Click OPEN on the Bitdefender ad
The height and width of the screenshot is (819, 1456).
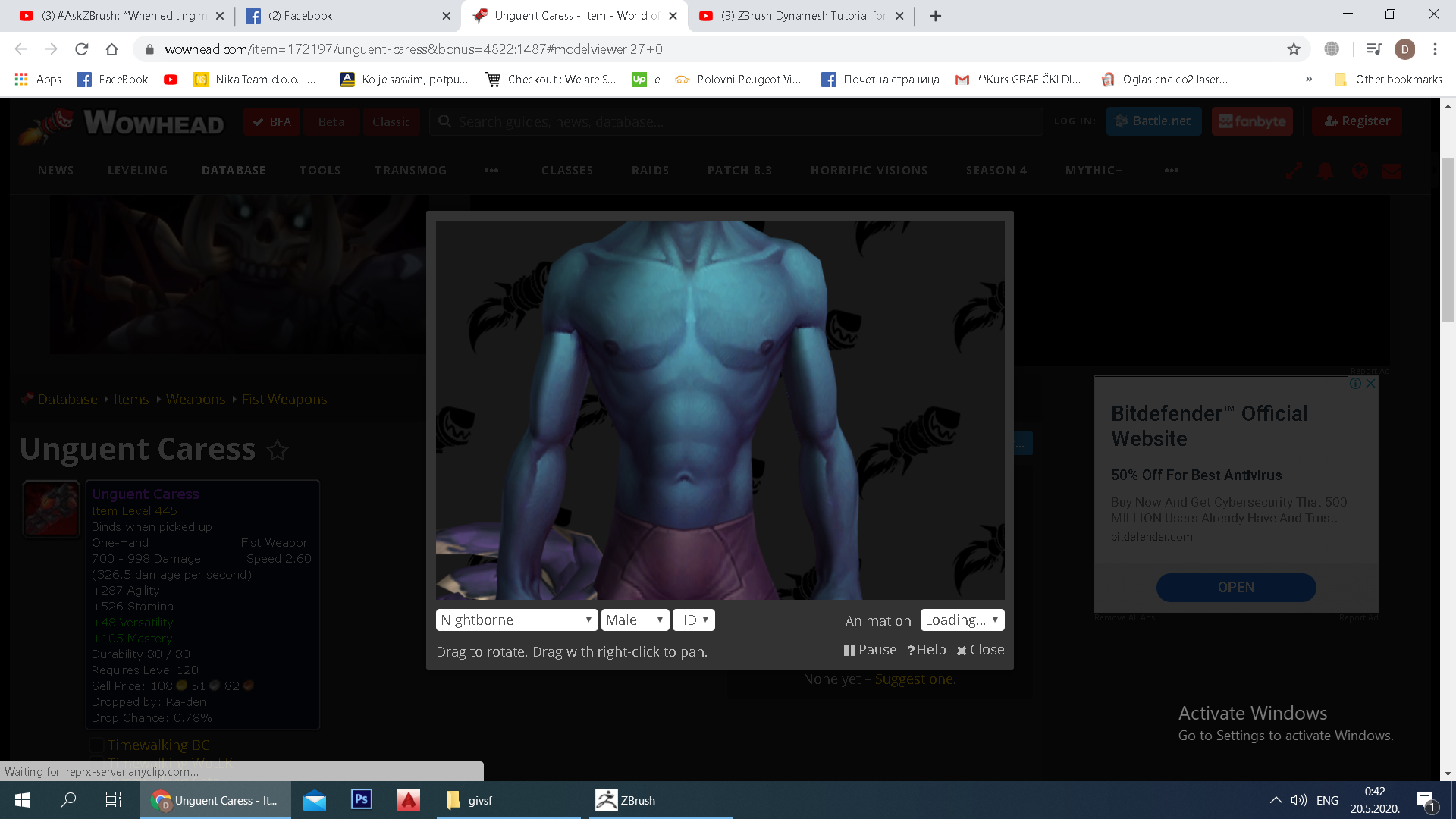[x=1236, y=588]
